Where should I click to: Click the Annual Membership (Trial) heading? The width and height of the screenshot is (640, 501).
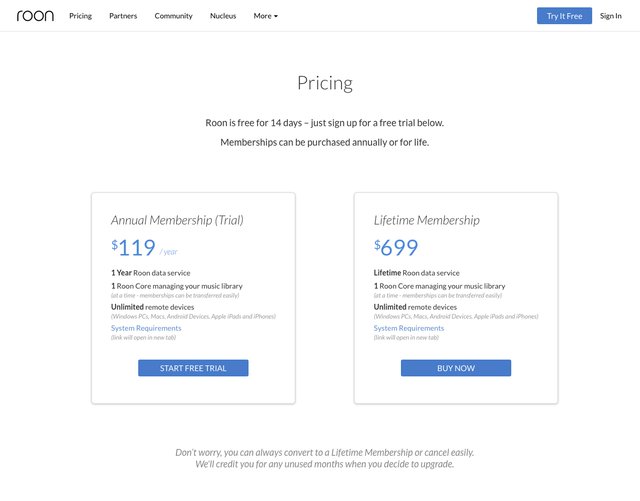tap(177, 220)
